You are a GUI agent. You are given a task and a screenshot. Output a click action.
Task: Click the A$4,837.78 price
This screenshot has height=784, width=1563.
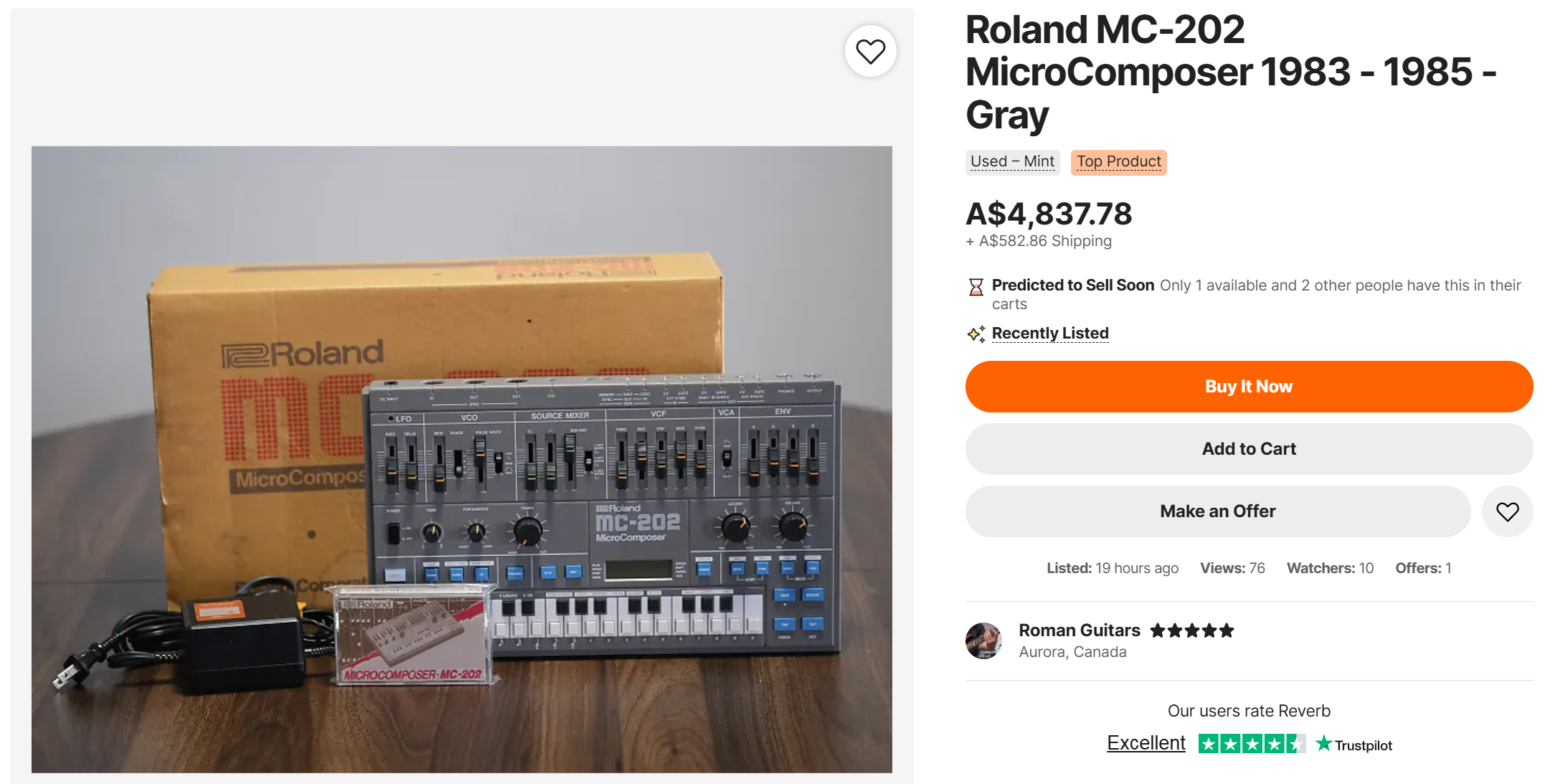[1048, 214]
